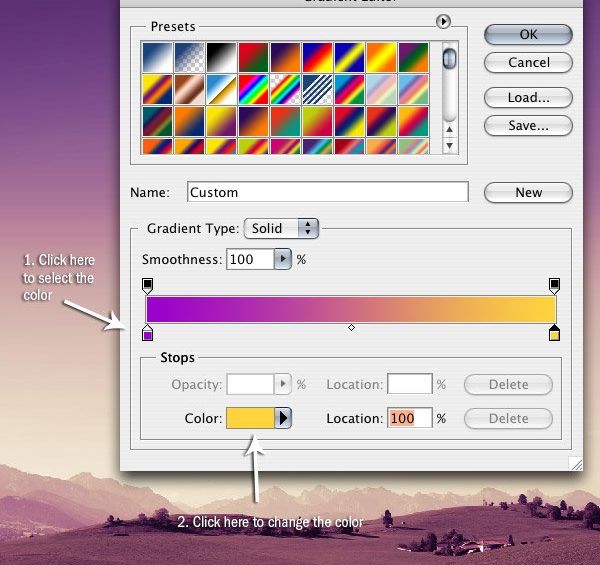Create a new preset with New
This screenshot has height=565, width=600.
point(528,192)
